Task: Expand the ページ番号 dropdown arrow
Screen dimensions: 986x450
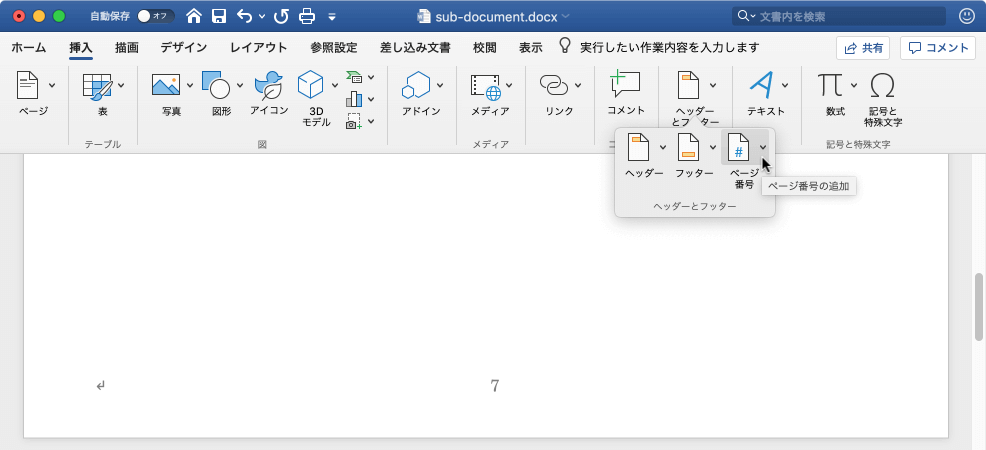Action: tap(763, 148)
